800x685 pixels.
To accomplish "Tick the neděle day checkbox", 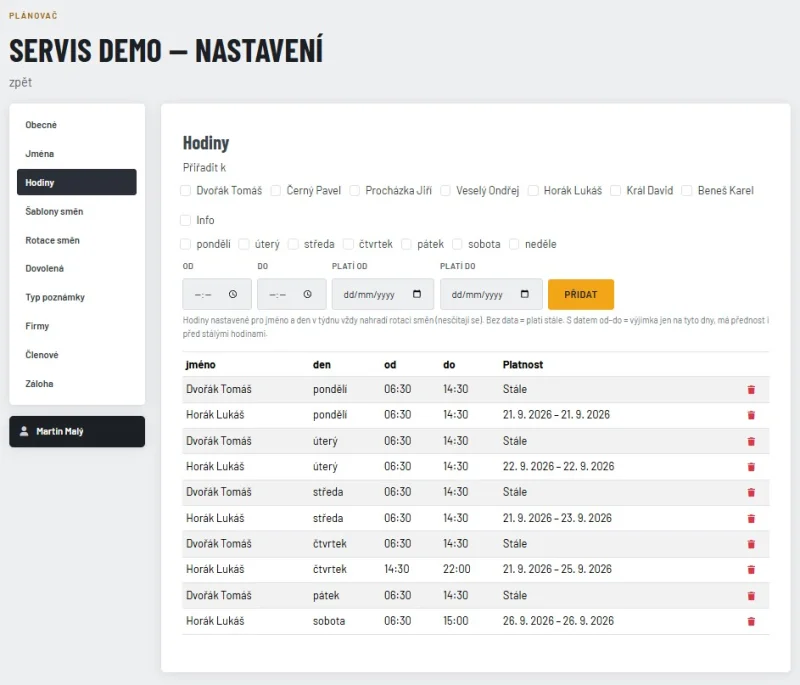I will [x=514, y=244].
